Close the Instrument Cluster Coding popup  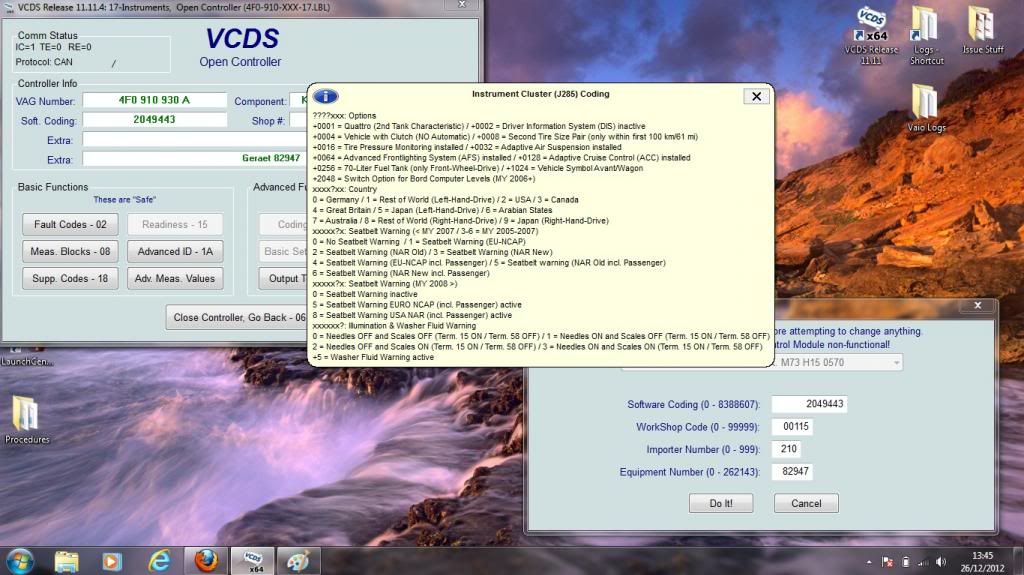tap(756, 97)
